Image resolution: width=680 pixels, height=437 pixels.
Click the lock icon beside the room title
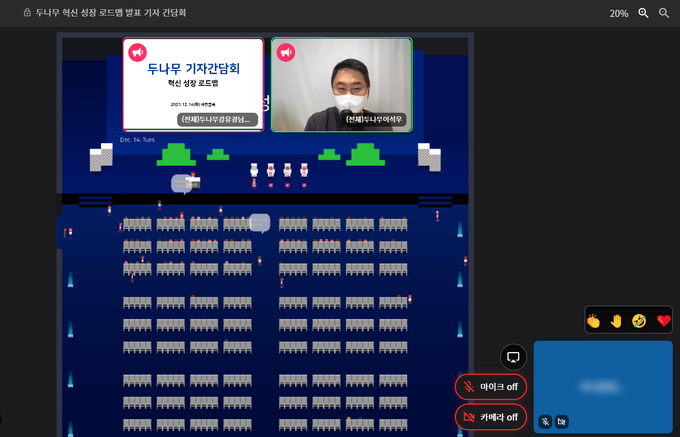click(x=26, y=13)
